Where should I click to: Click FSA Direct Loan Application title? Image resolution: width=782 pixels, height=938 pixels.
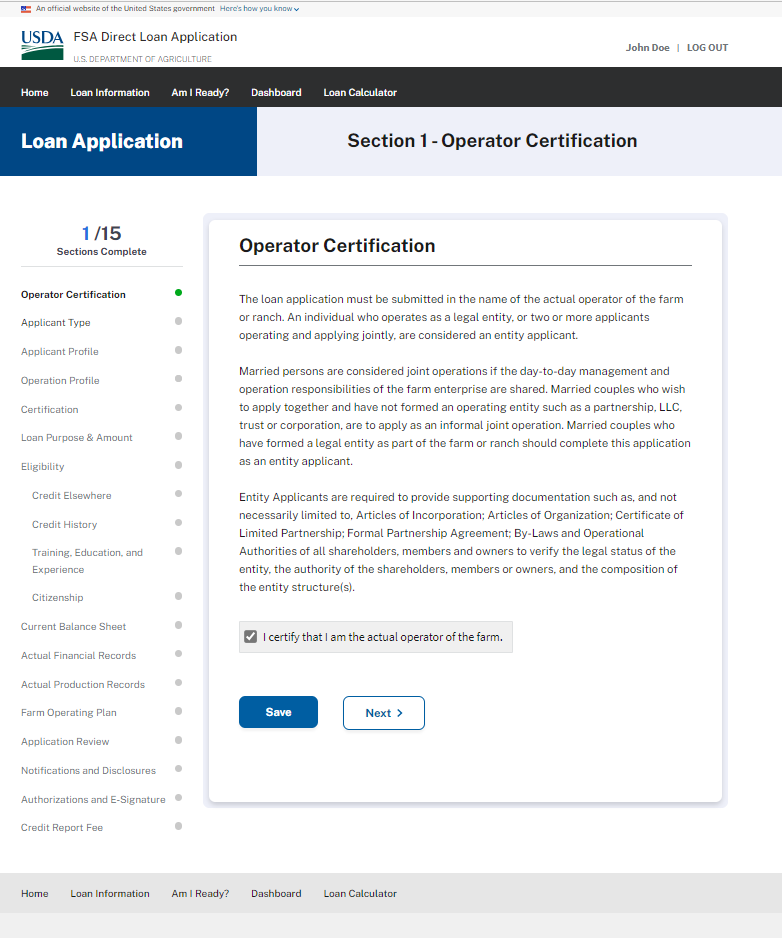[x=156, y=37]
